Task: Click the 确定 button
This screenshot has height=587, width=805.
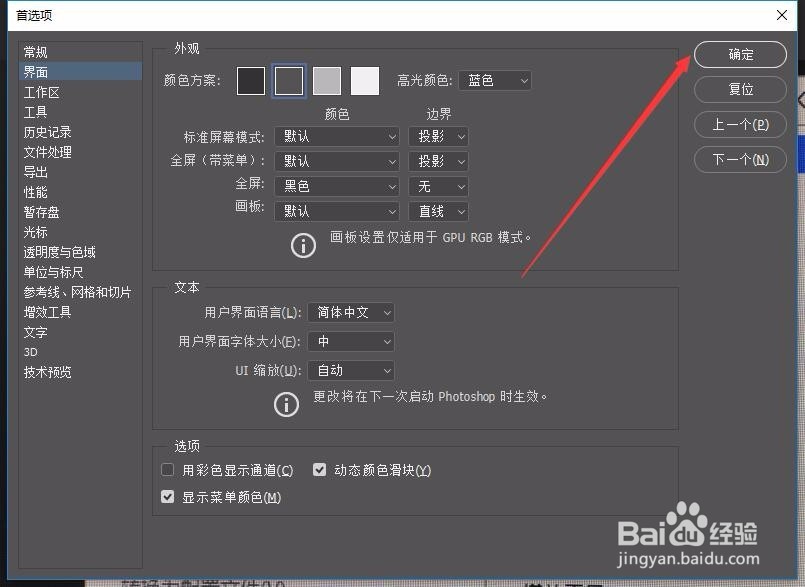Action: [740, 55]
